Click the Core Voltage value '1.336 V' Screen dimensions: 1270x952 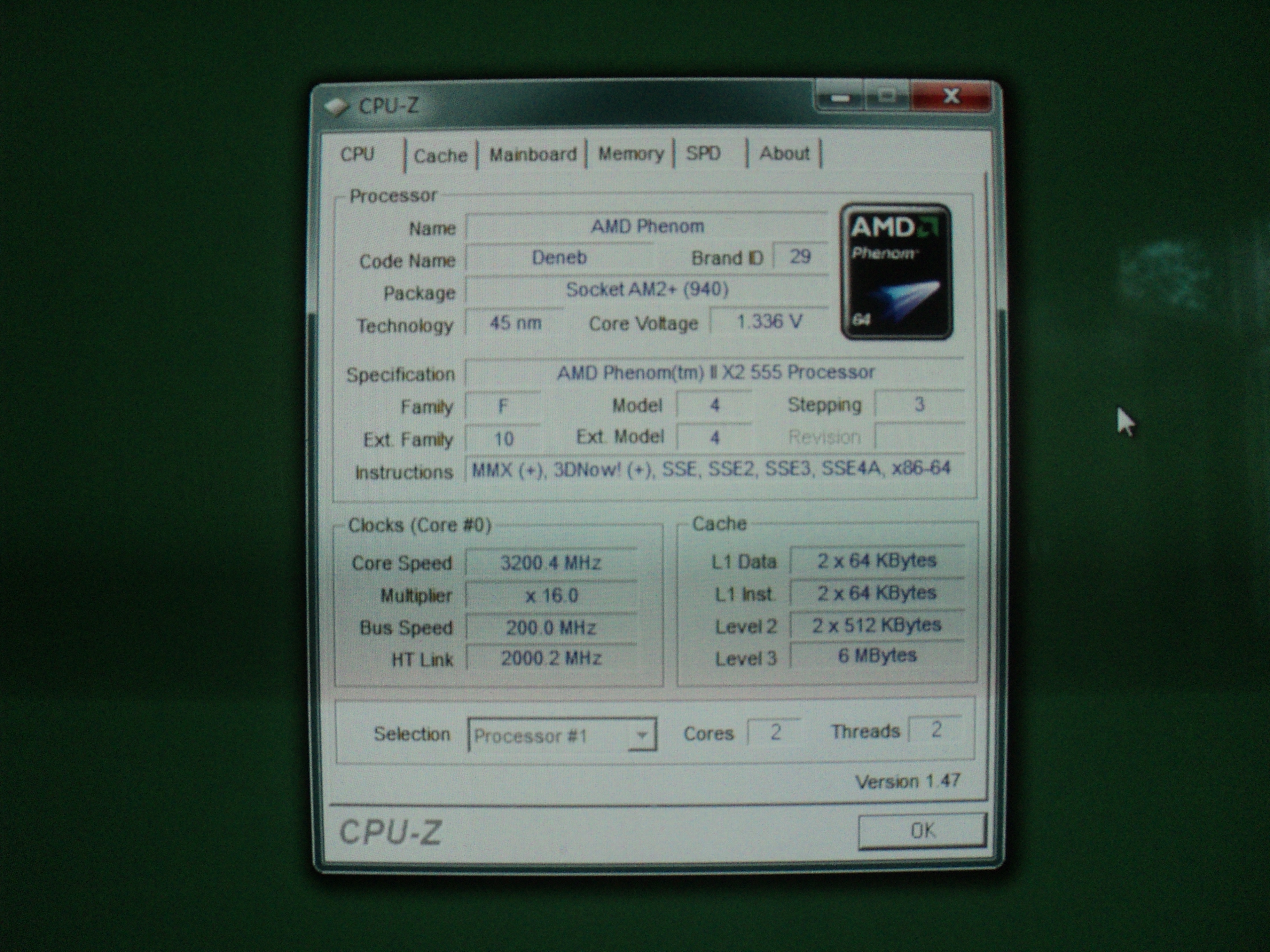[x=769, y=322]
